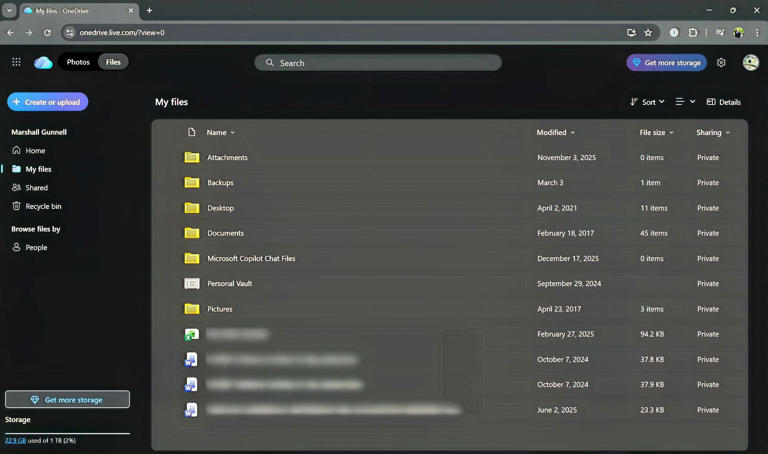The image size is (768, 454).
Task: Click the Documents folder icon
Action: (x=192, y=233)
